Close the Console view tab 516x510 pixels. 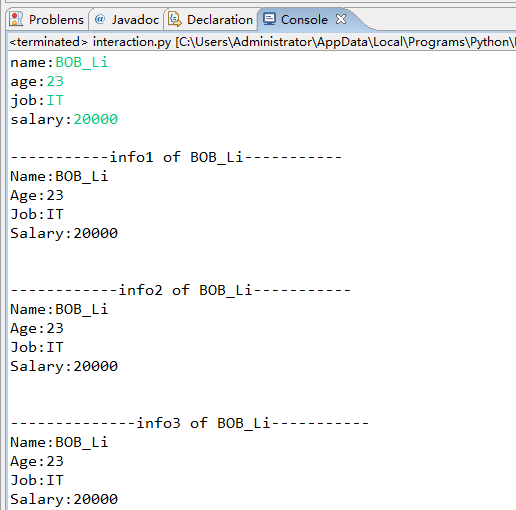pos(341,19)
